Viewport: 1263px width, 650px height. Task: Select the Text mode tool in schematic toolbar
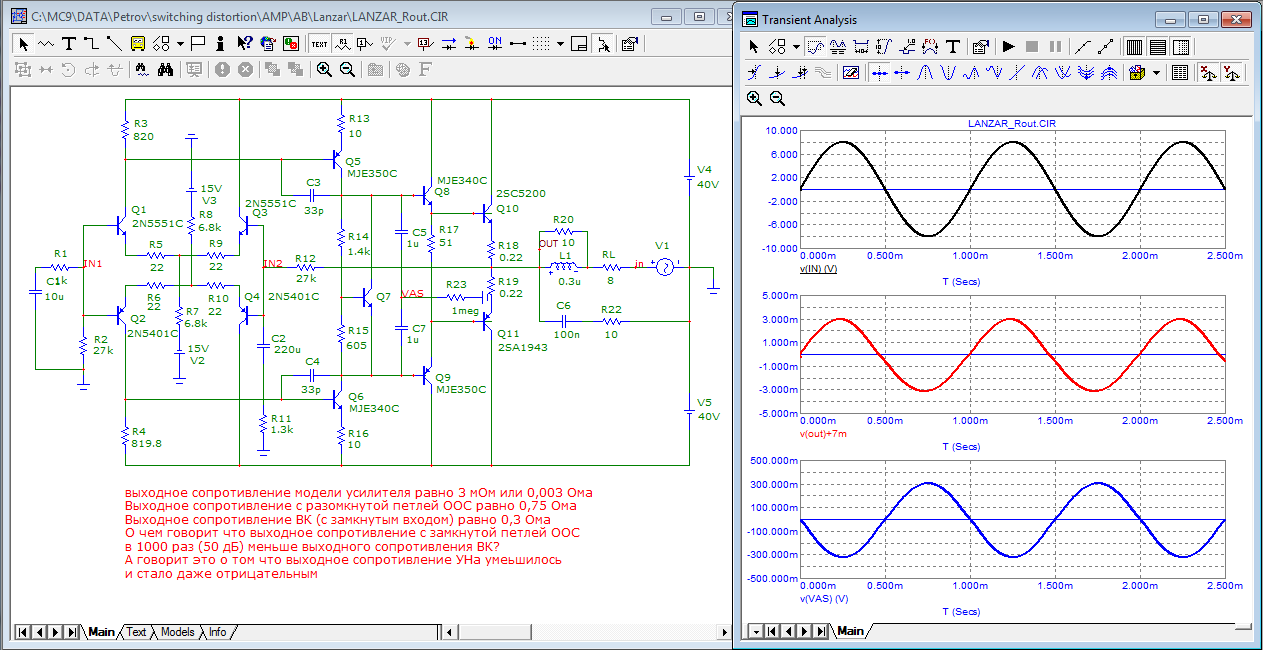click(x=69, y=43)
